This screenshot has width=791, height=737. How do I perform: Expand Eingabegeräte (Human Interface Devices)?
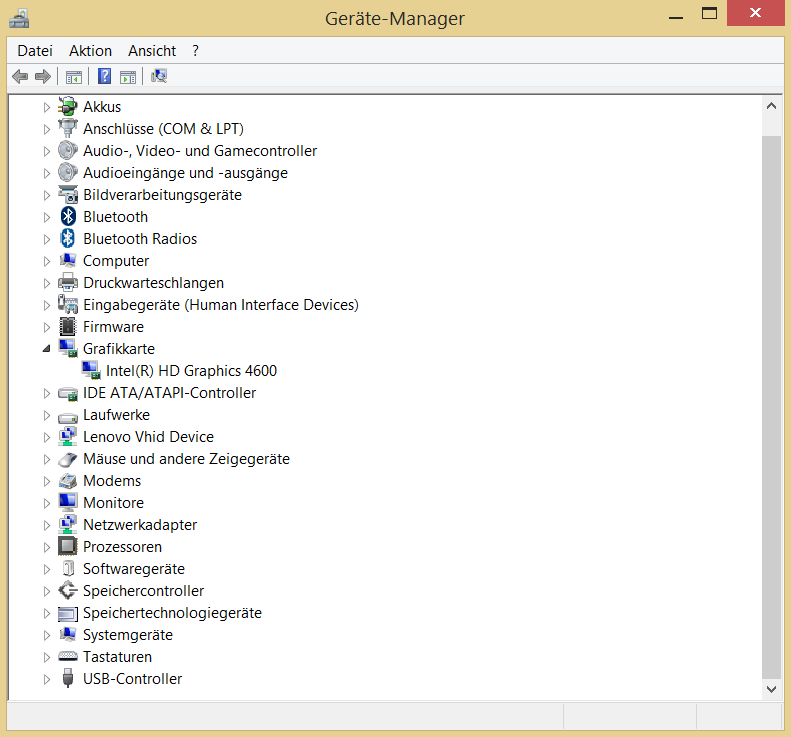47,305
